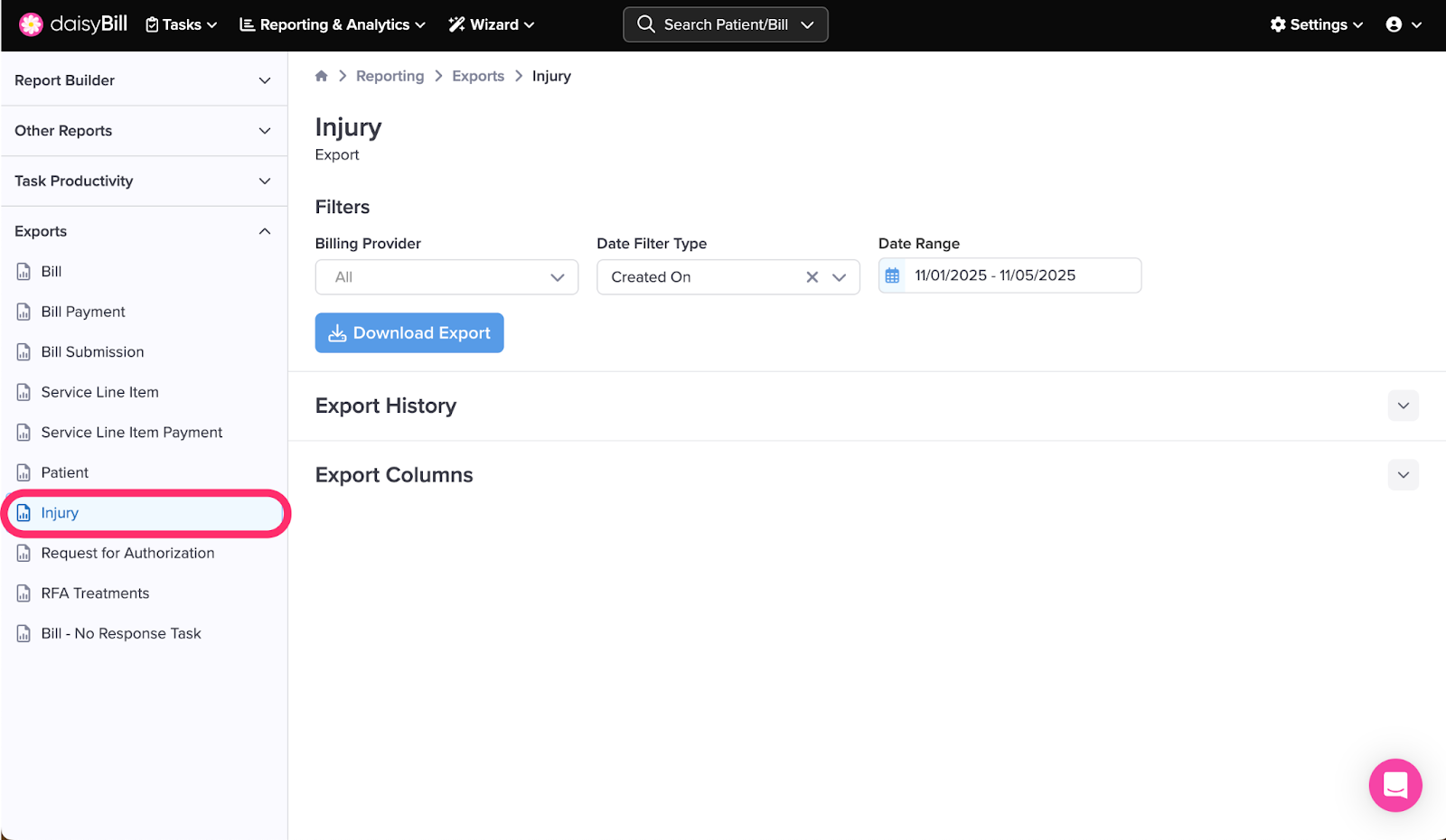The width and height of the screenshot is (1446, 840).
Task: Click the calendar icon in Date Range
Action: [892, 275]
